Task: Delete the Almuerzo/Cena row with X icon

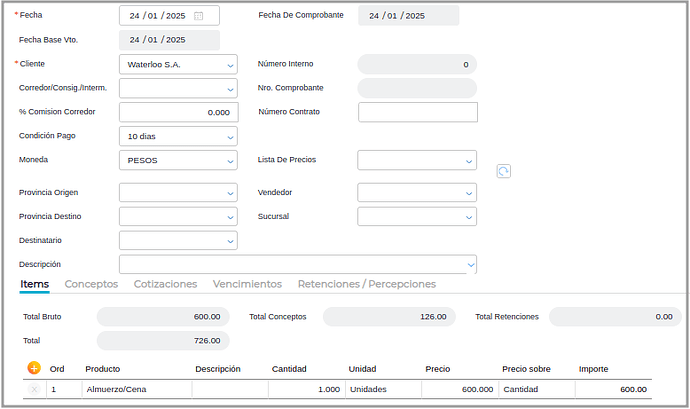Action: pos(34,390)
